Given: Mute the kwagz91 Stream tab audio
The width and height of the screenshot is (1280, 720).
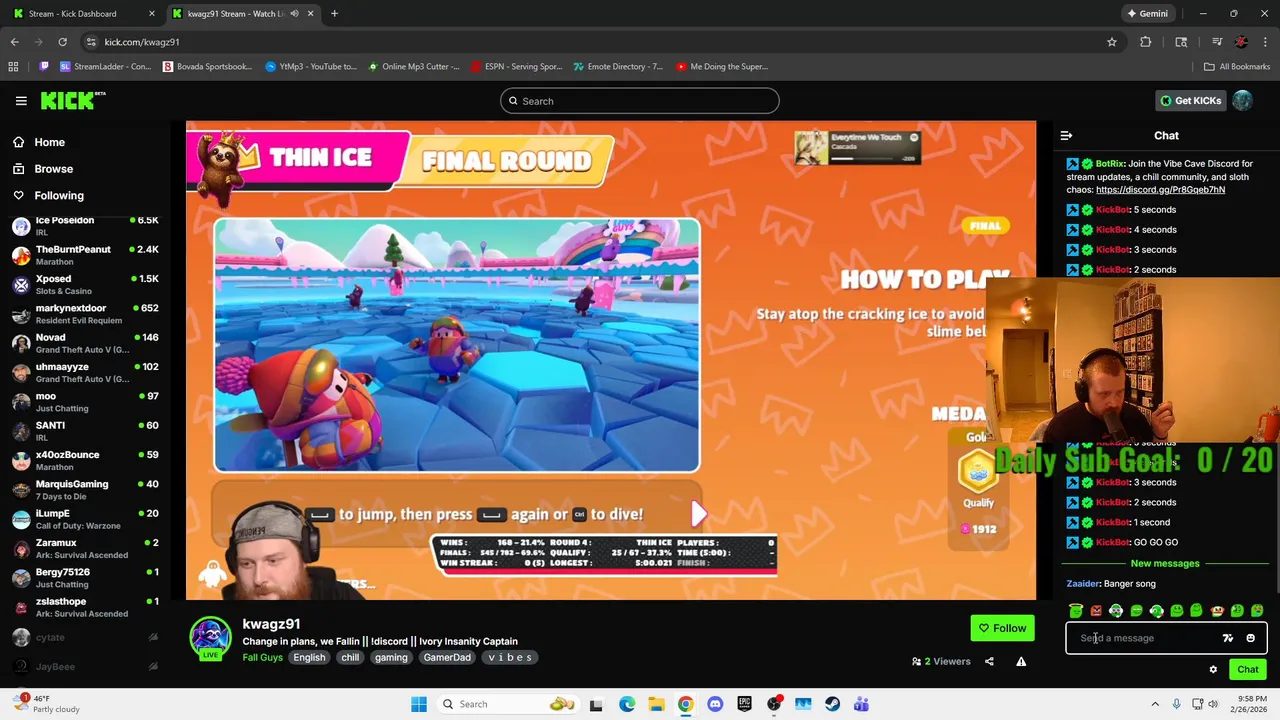Looking at the screenshot, I should (294, 14).
